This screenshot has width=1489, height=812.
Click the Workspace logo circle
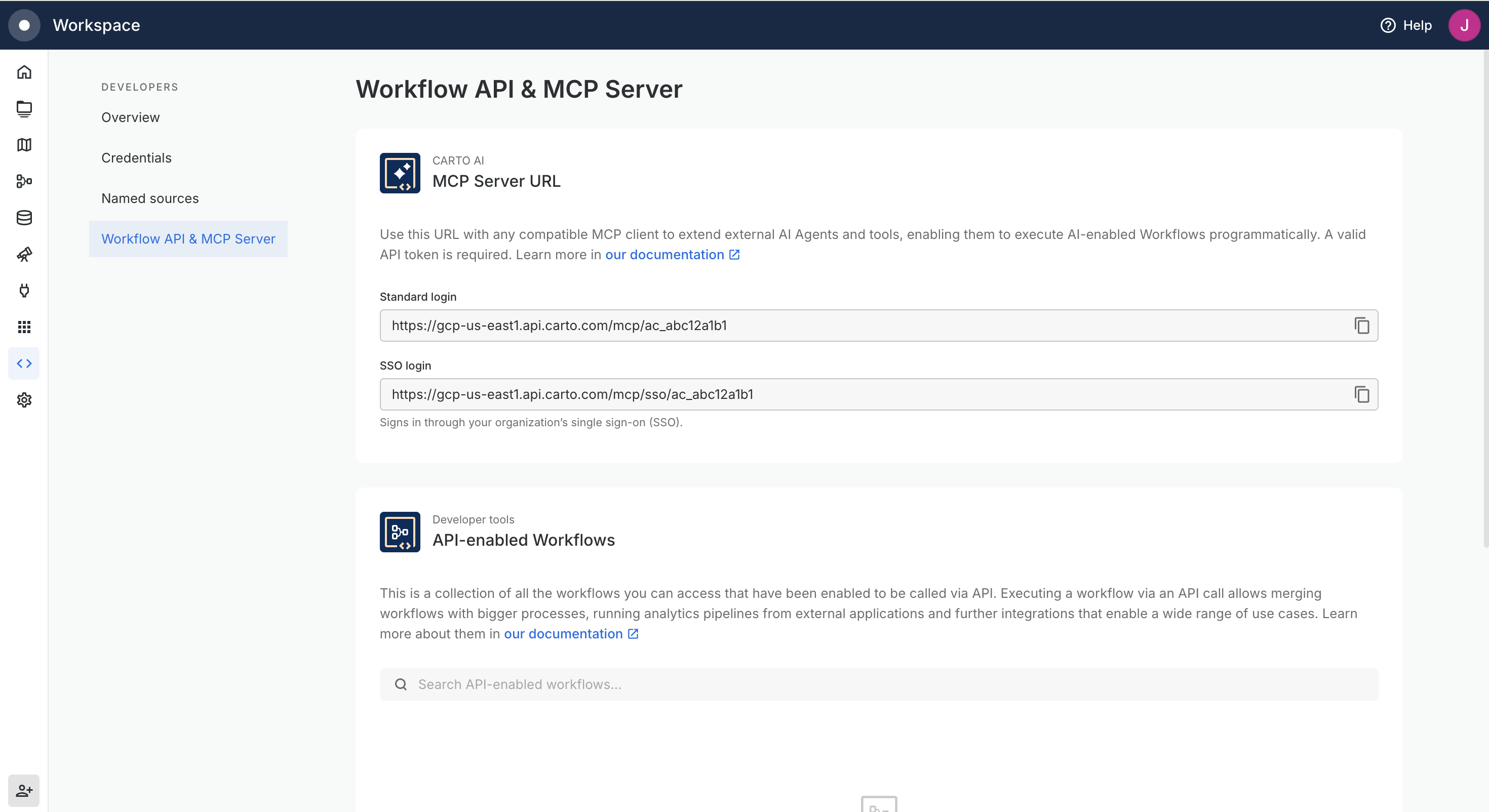click(x=24, y=25)
